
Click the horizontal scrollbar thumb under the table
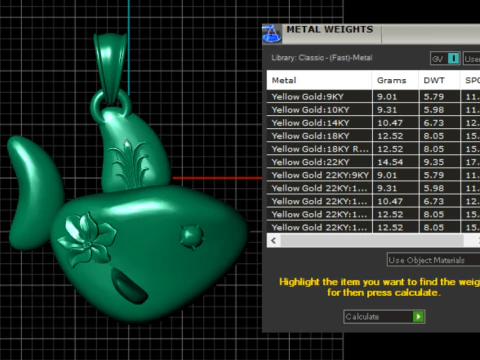[x=372, y=240]
